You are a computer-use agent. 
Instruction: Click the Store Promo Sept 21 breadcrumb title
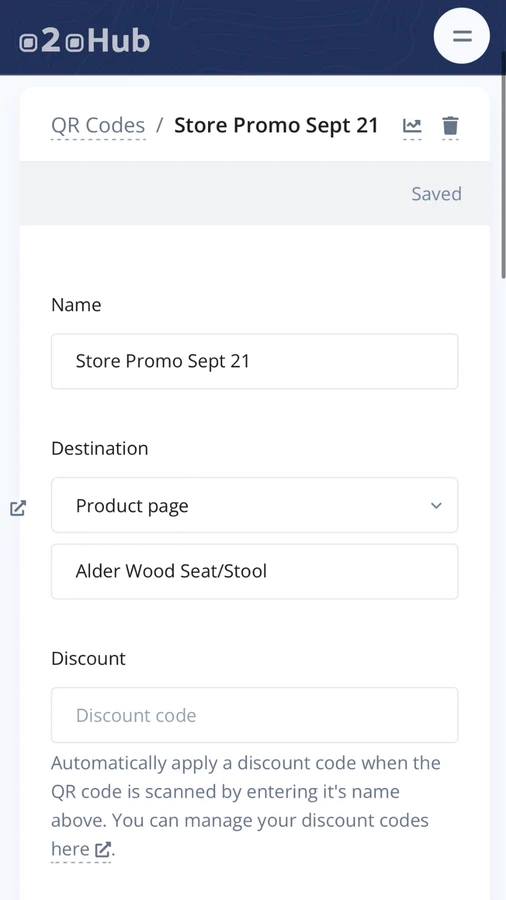277,125
